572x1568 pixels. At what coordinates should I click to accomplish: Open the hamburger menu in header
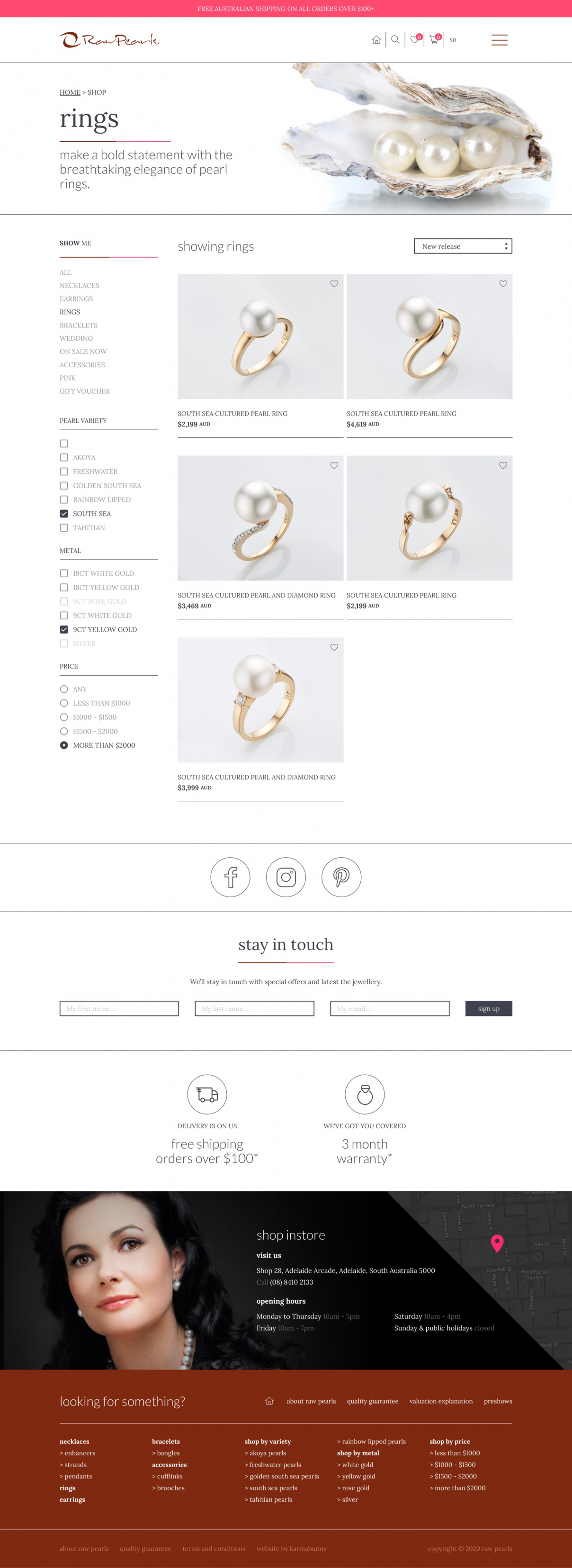click(x=499, y=40)
